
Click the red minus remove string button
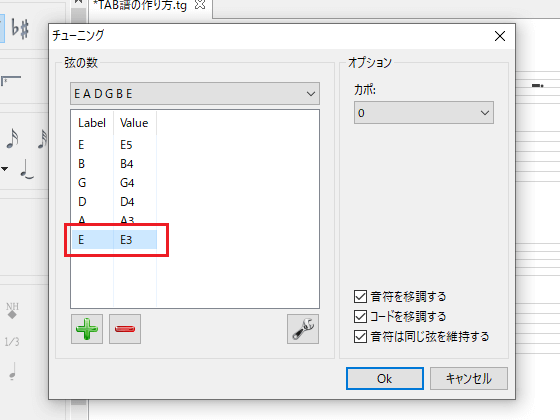pos(125,329)
